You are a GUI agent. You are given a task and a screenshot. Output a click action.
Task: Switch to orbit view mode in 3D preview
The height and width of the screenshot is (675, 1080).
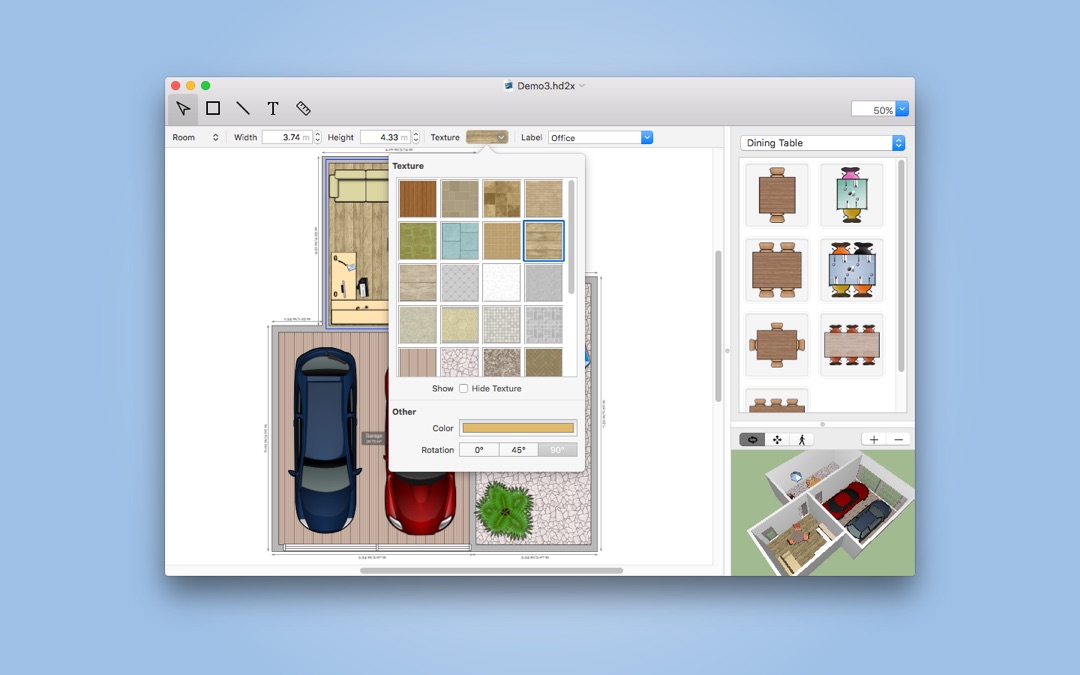(x=752, y=439)
